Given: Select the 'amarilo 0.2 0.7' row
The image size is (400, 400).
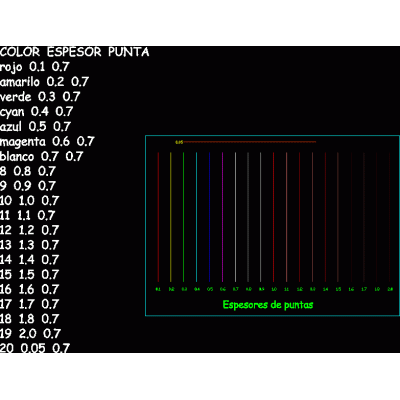Looking at the screenshot, I should [44, 82].
